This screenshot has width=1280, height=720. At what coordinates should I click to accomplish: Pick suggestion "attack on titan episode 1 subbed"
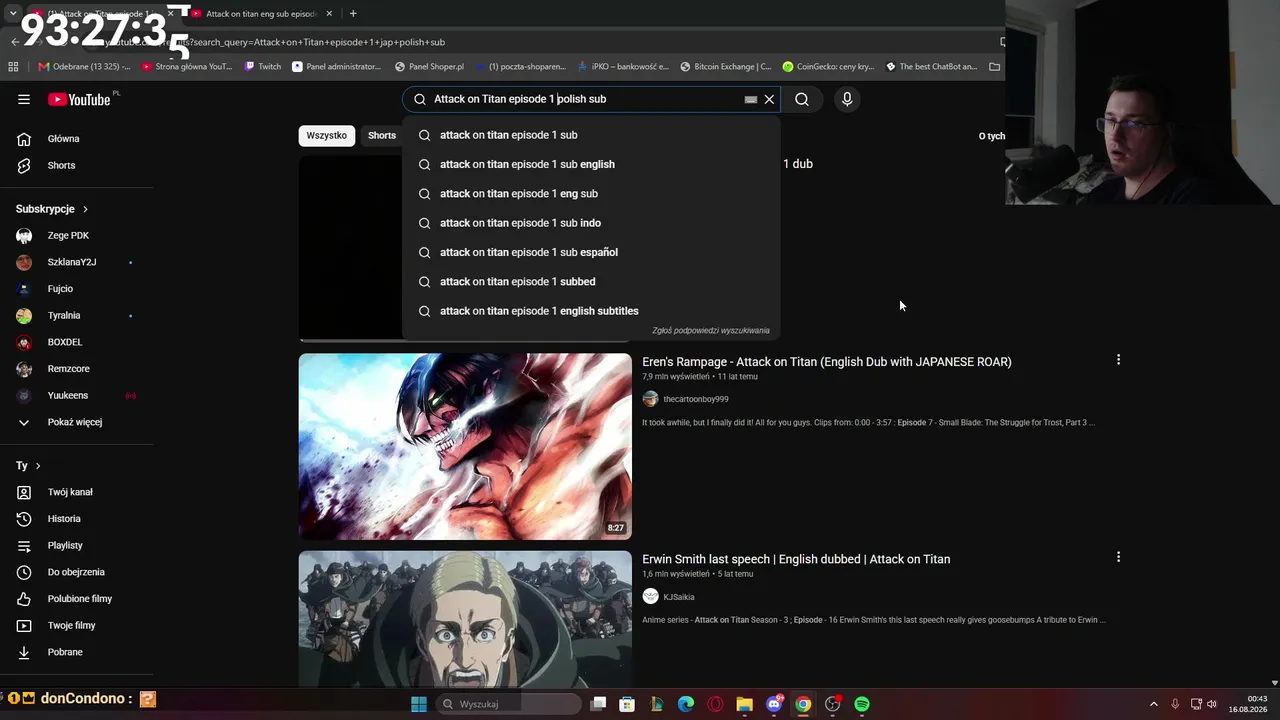(x=591, y=281)
